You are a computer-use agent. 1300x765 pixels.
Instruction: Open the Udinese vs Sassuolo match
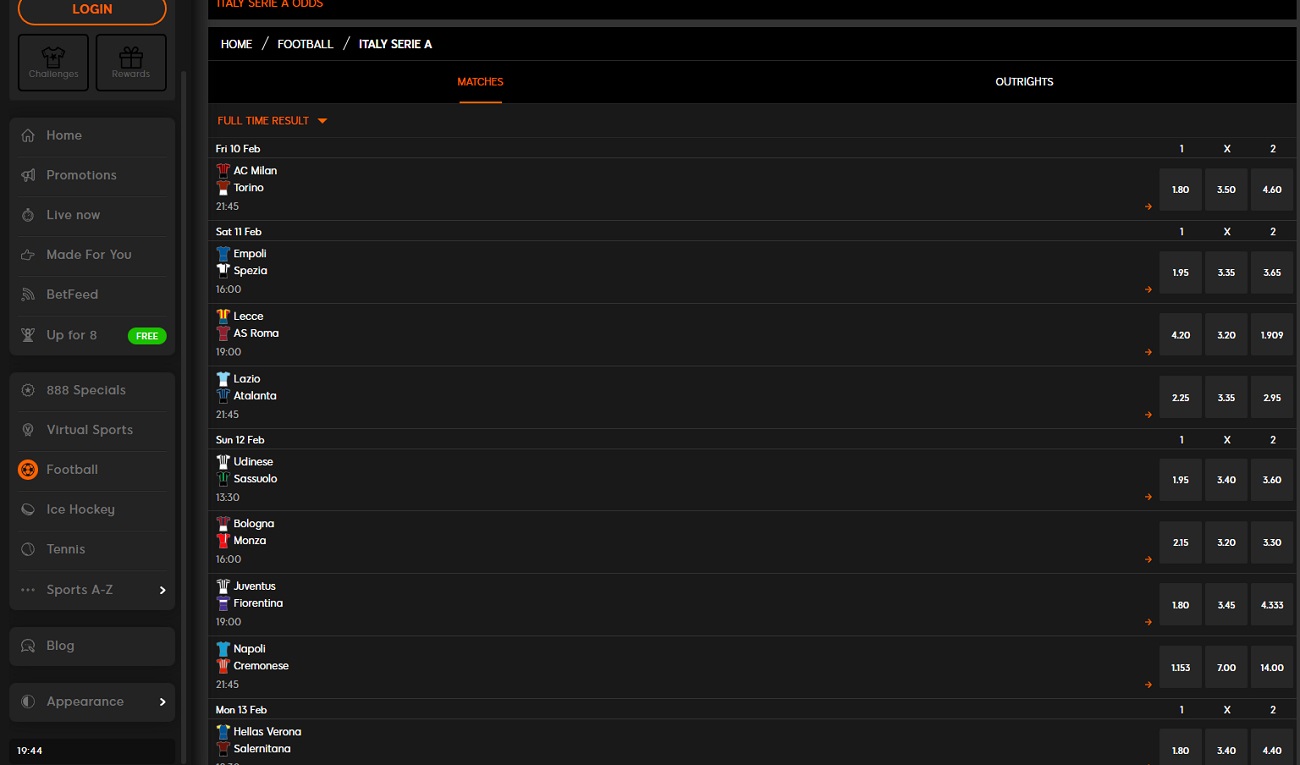point(682,480)
